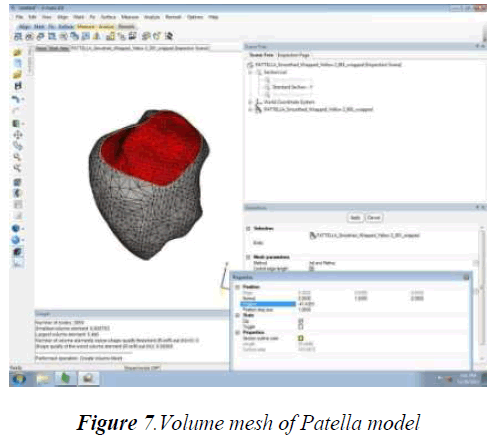
Task: Expand the PATELLA part node in Scene Tree
Action: coord(250,109)
